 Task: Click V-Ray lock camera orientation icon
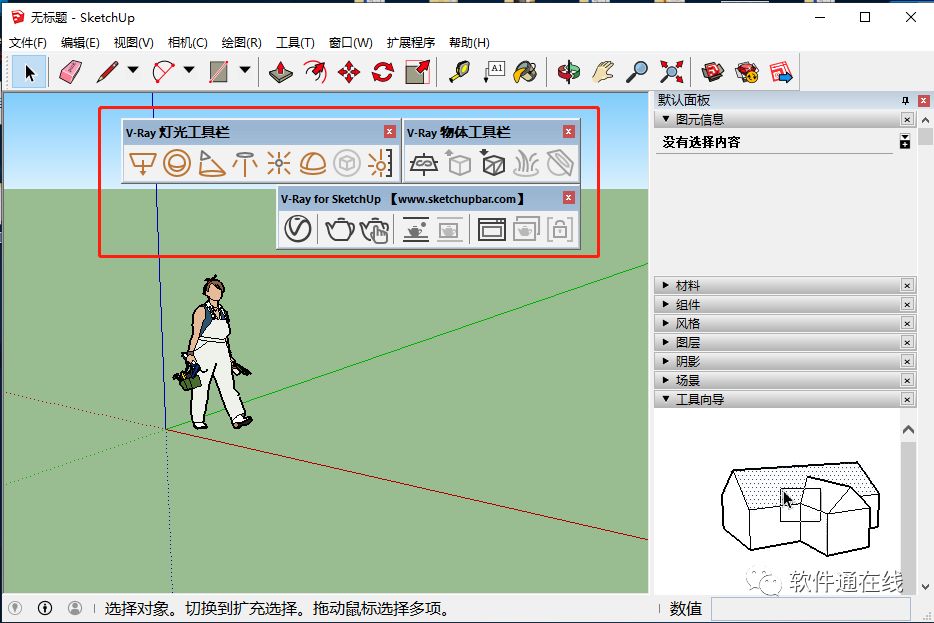click(x=560, y=230)
